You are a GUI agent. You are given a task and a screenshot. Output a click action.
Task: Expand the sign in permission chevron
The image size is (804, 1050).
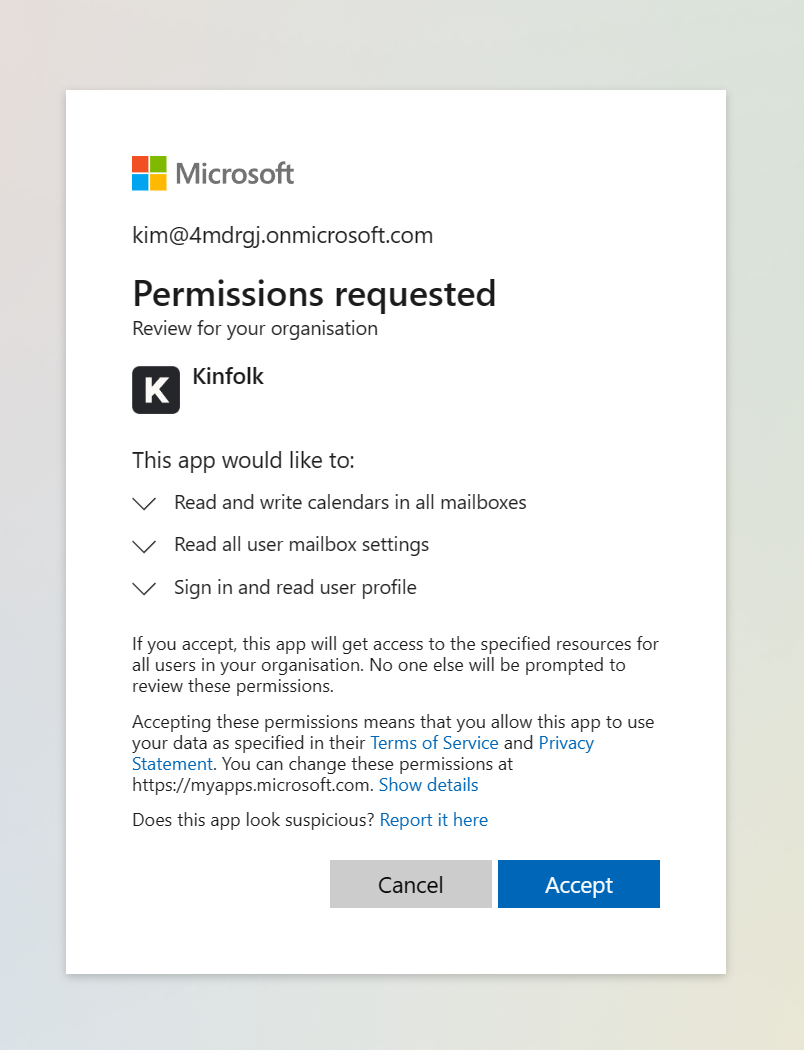point(144,588)
